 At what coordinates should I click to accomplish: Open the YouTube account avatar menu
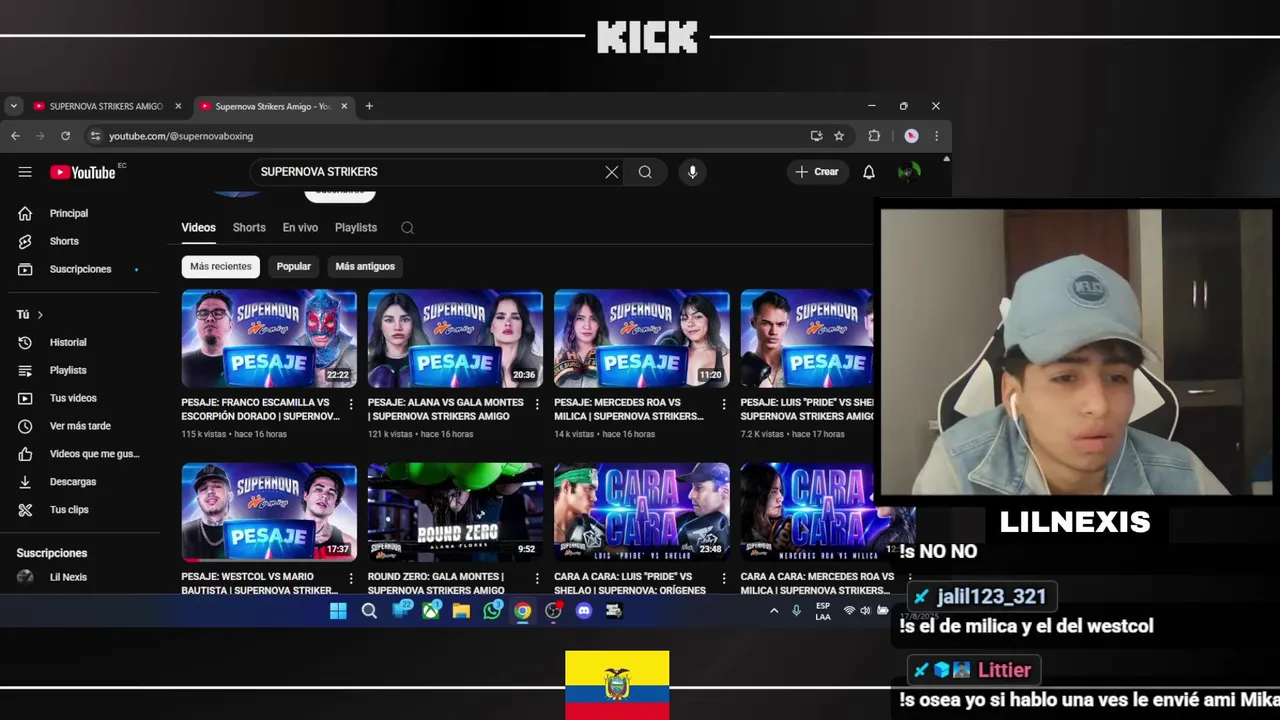pyautogui.click(x=908, y=172)
